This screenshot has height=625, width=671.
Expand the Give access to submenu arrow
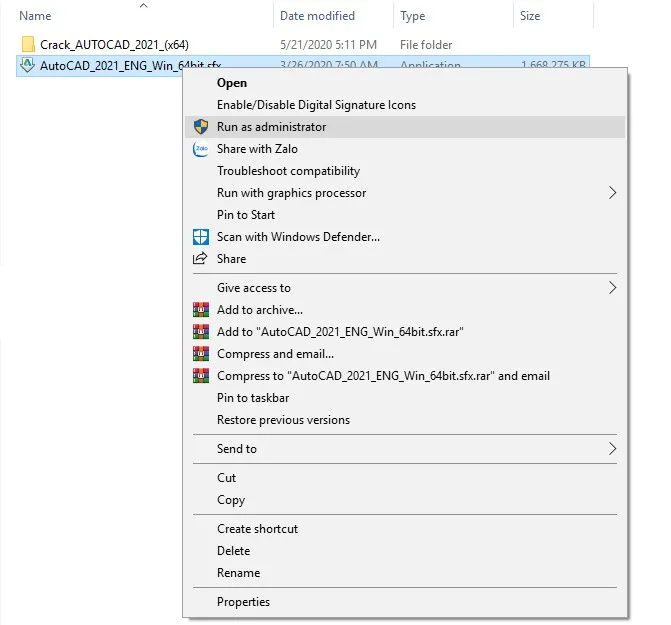[x=613, y=288]
